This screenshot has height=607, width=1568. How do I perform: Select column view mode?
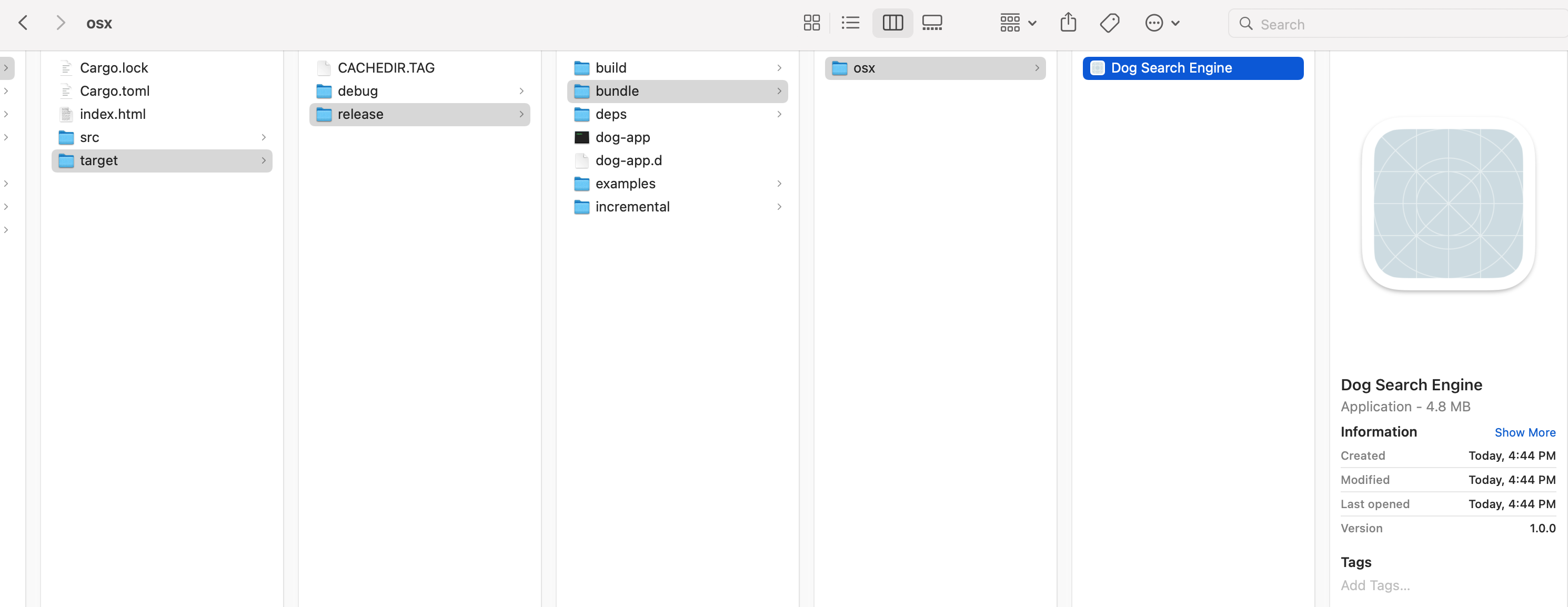892,23
